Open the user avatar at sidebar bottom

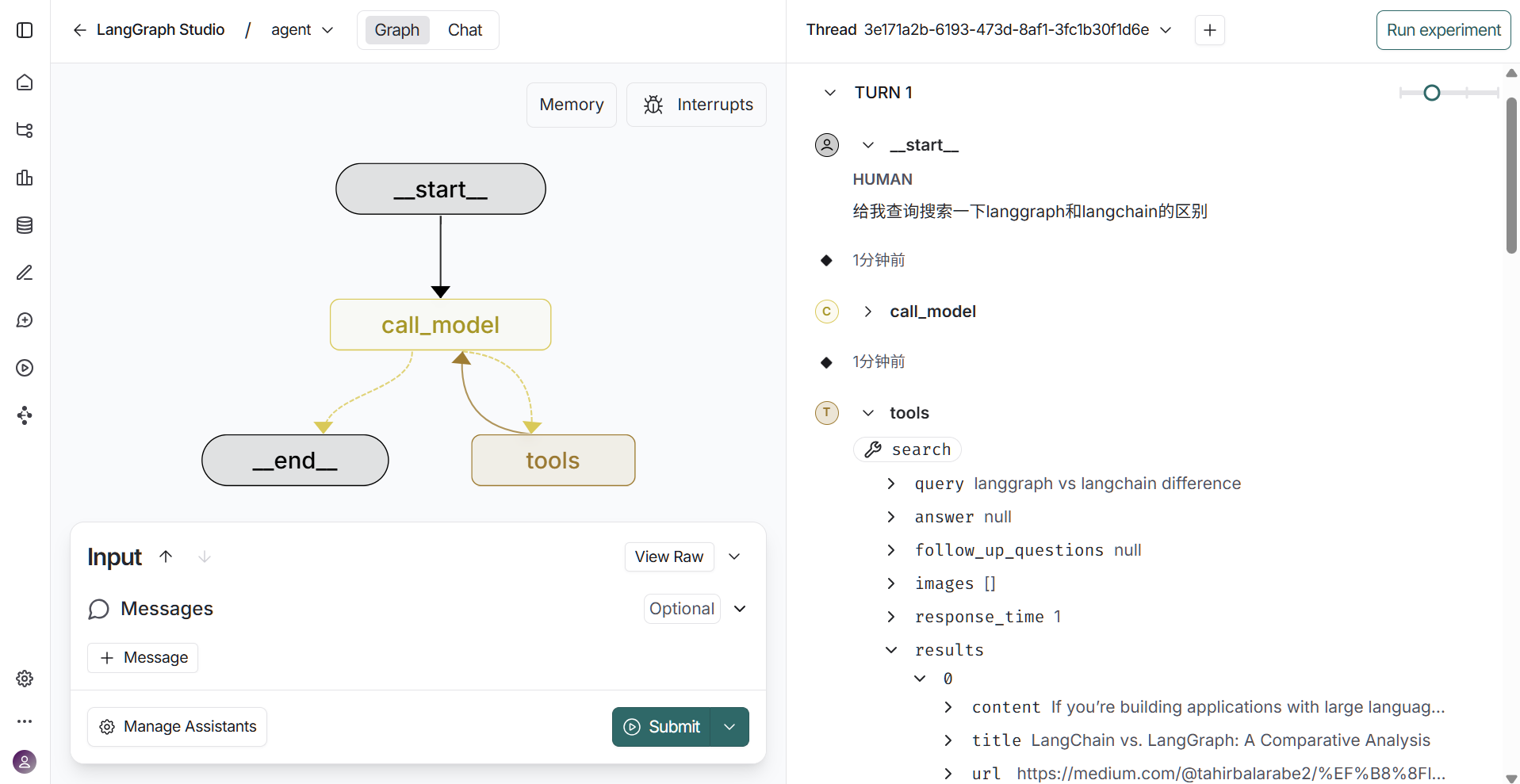[x=25, y=762]
